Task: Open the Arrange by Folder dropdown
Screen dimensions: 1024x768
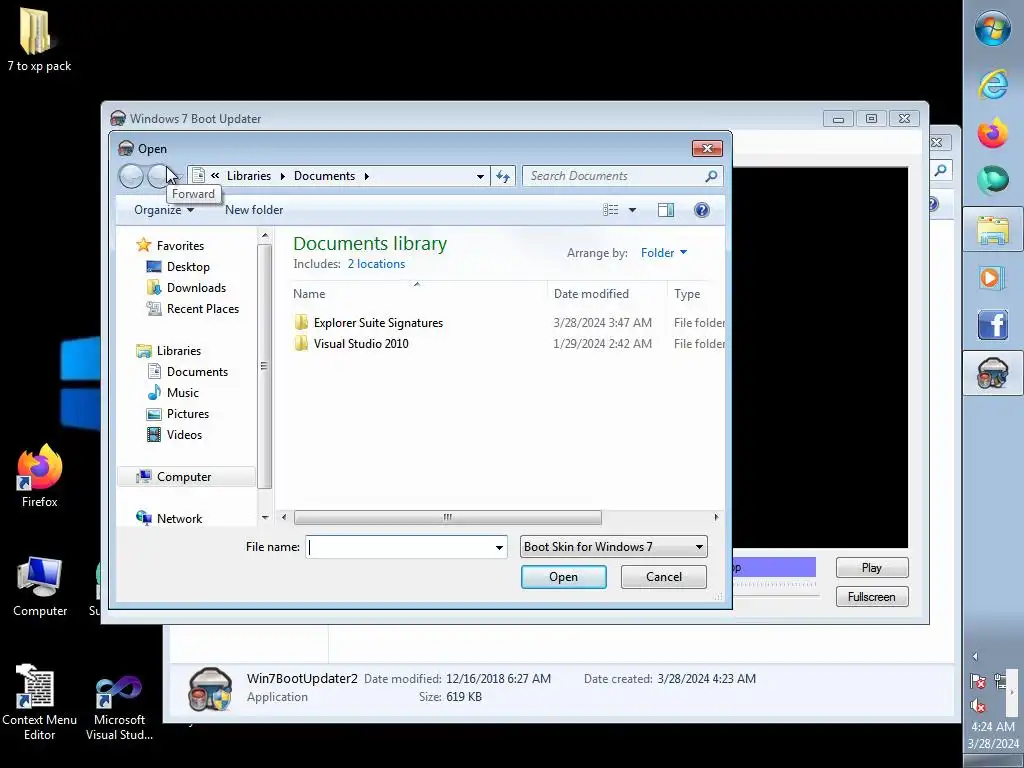Action: coord(664,253)
